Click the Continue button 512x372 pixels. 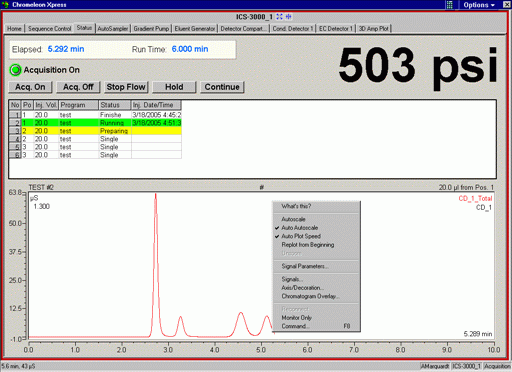tap(222, 87)
